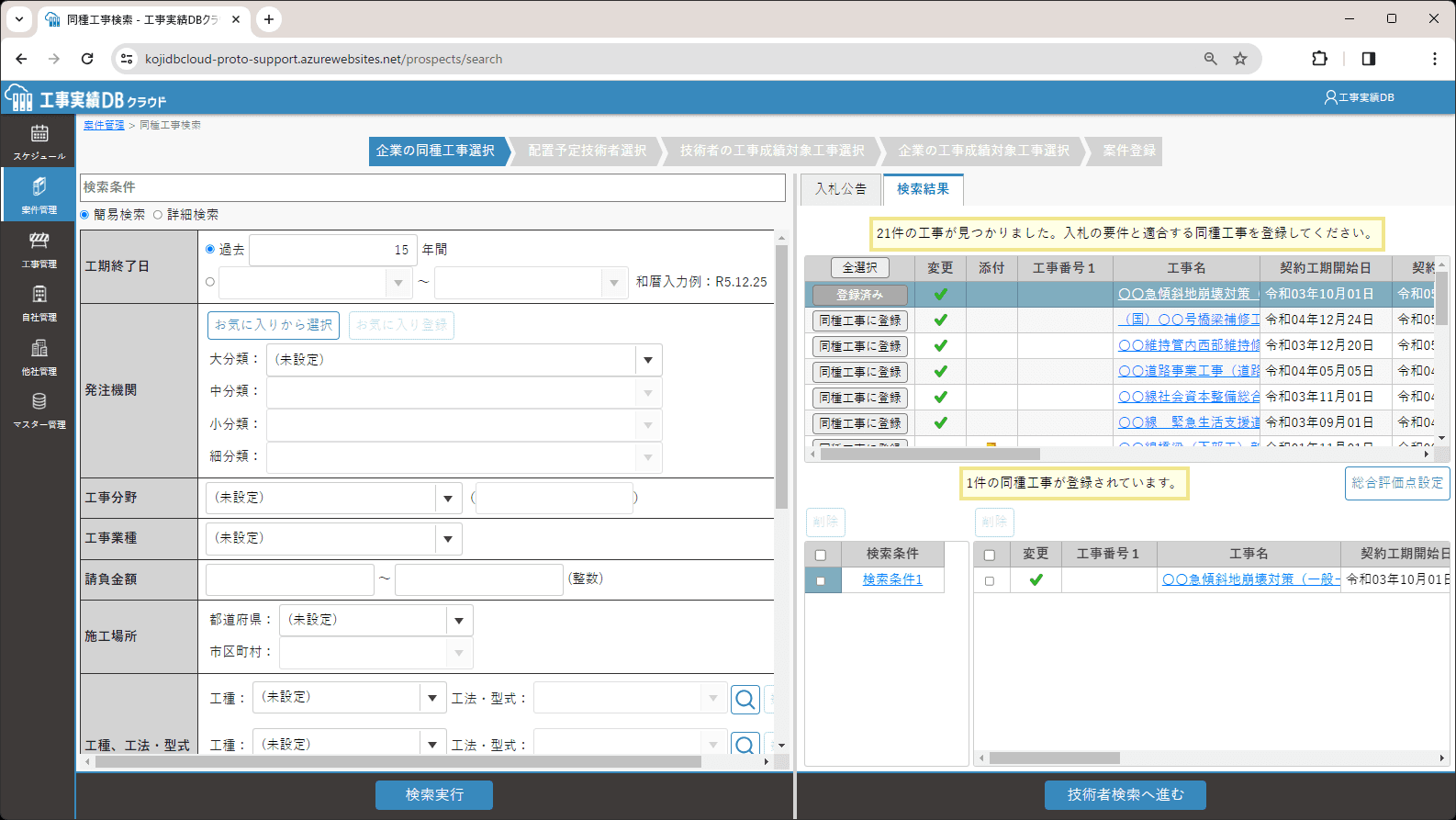Close the 同種工事検索 browser tab

point(236,19)
